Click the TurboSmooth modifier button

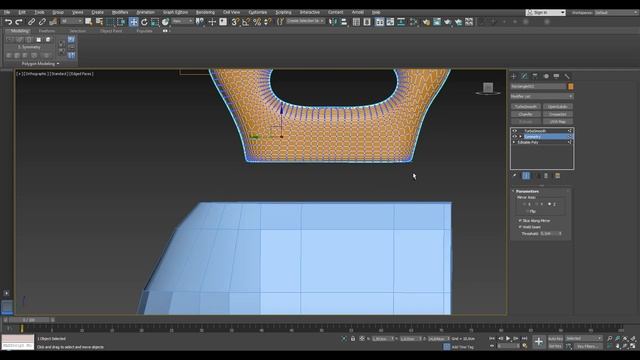[x=526, y=107]
